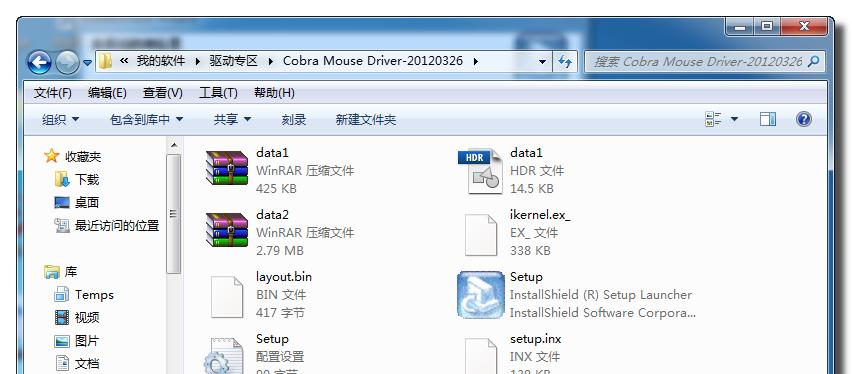Click the data2 file name text
Screen dimensions: 852x374
point(272,215)
